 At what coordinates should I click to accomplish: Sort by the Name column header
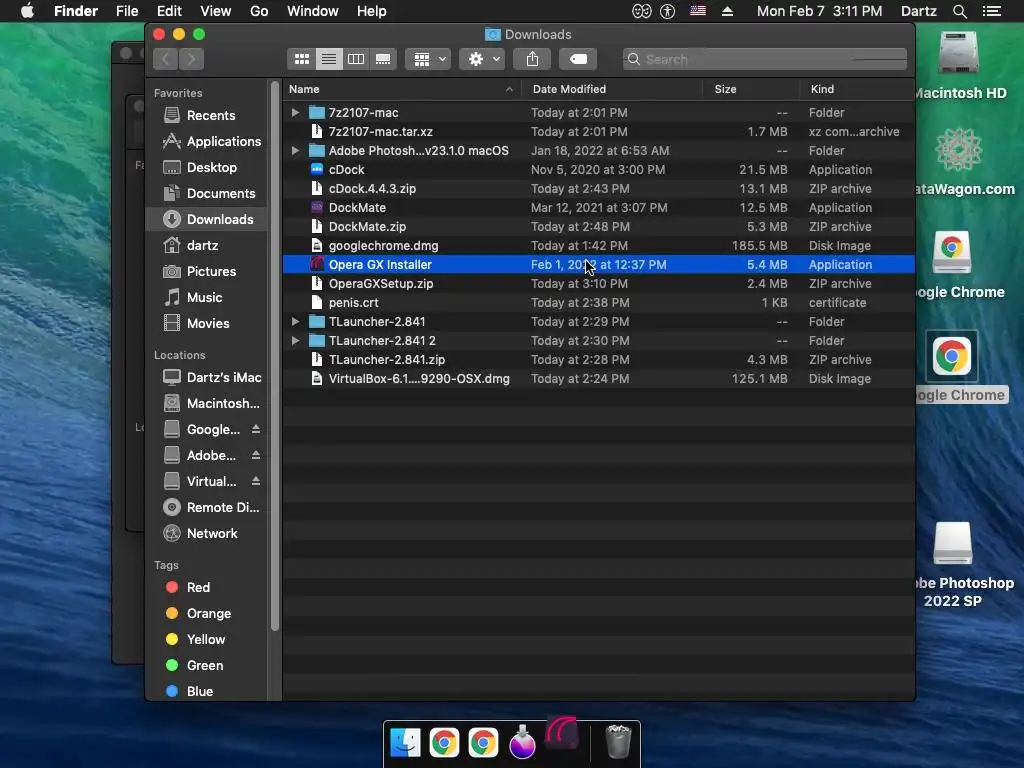pos(402,89)
